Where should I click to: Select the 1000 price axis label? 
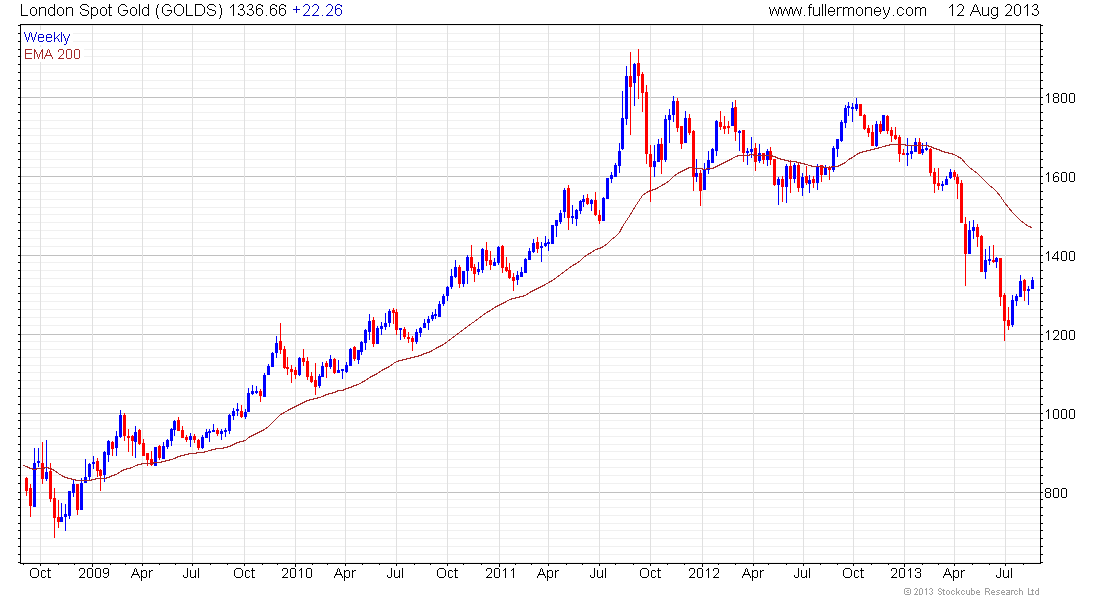(x=1060, y=414)
